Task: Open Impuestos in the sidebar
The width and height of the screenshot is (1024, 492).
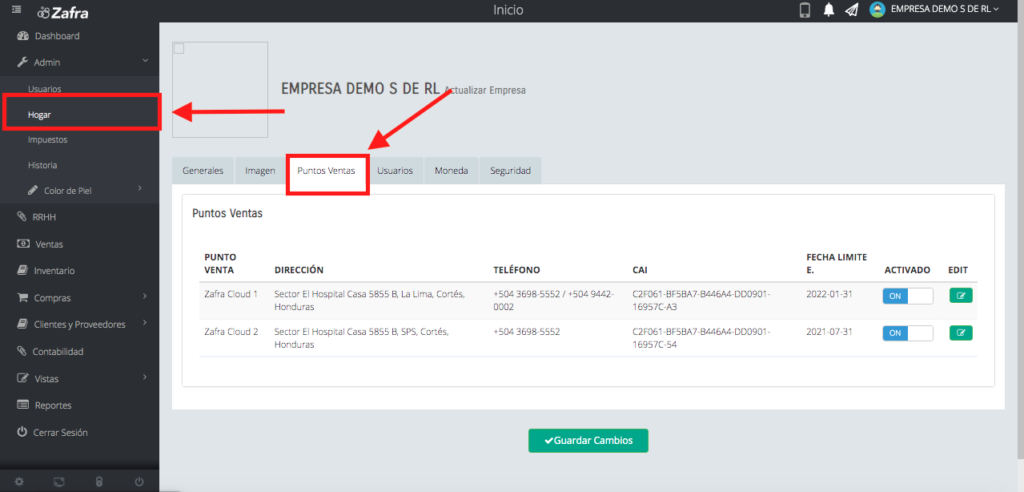Action: click(47, 140)
